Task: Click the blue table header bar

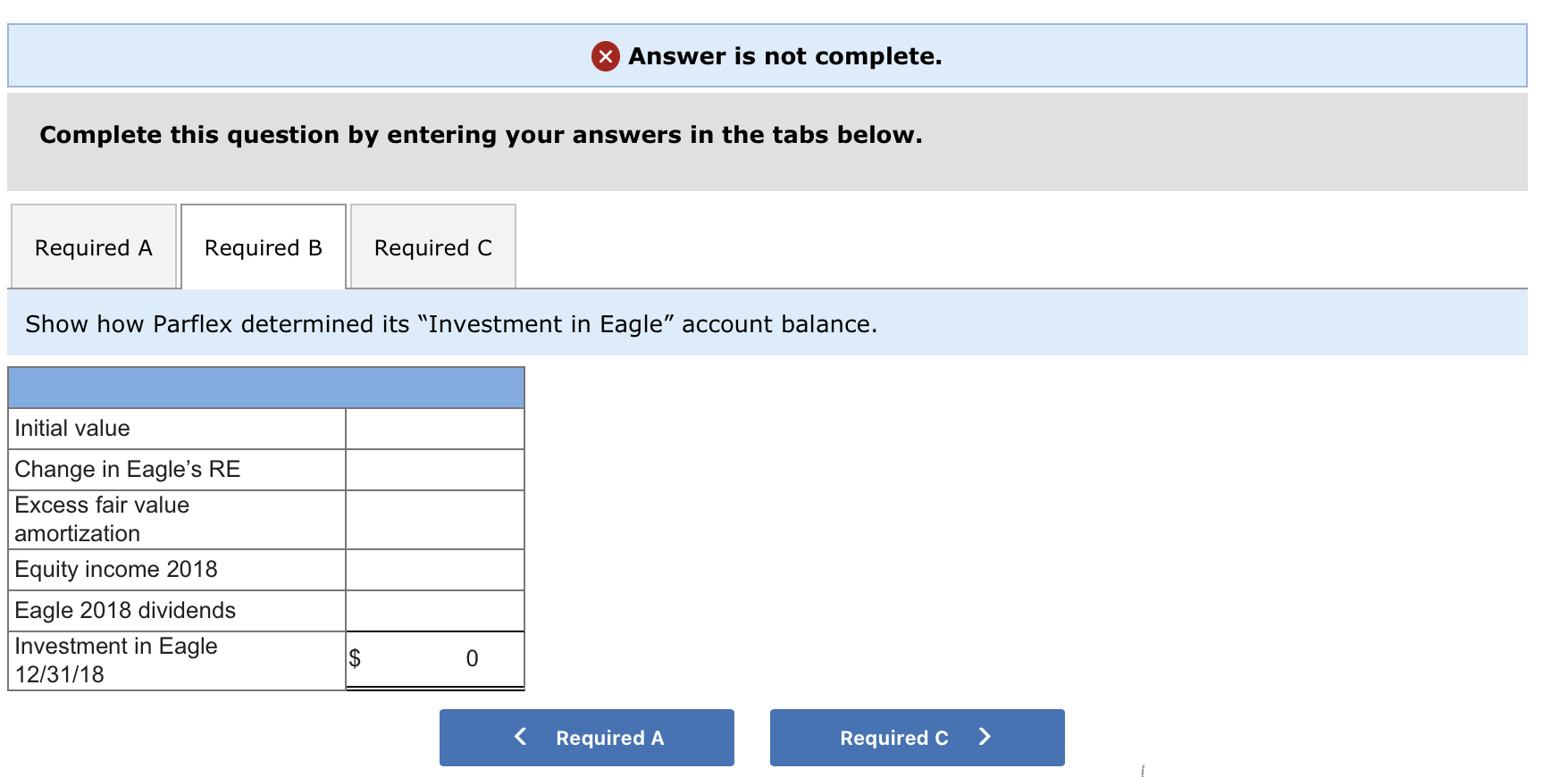Action: 266,388
